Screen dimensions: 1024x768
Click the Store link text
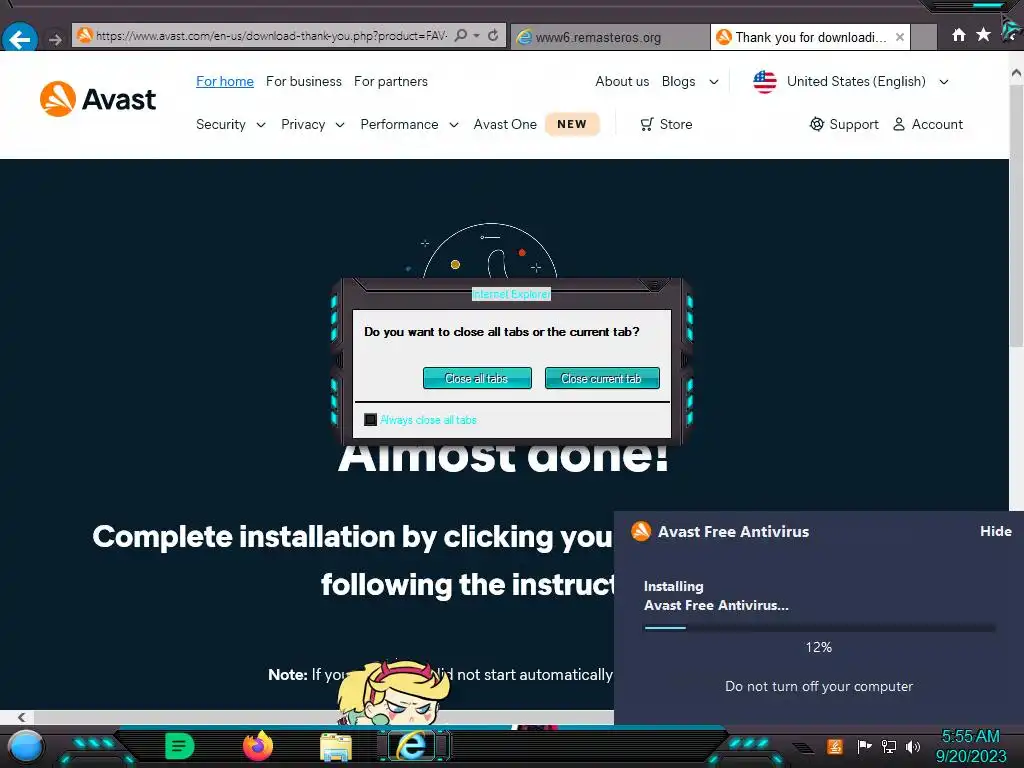676,124
